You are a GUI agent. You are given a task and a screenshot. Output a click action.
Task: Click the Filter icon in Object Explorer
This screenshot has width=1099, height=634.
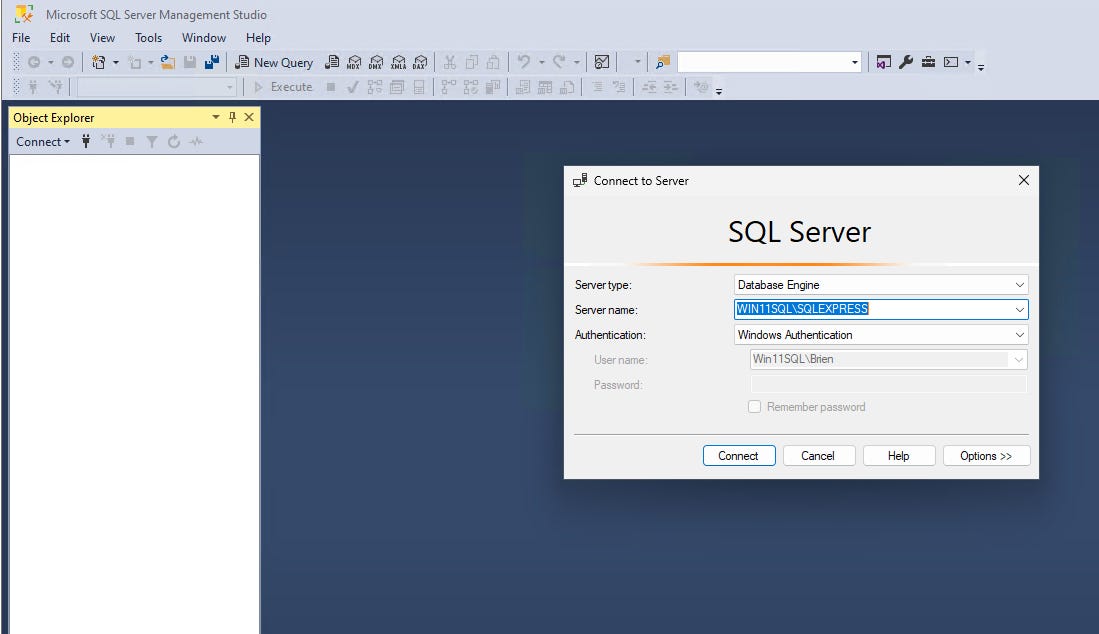[151, 142]
